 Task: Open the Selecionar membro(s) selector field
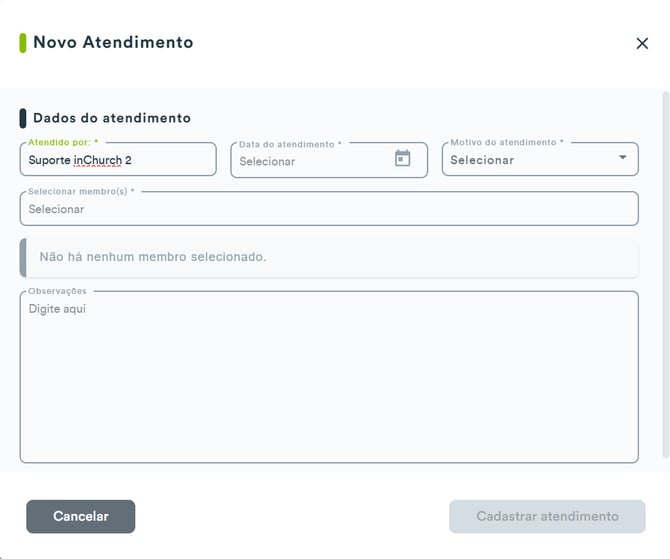pyautogui.click(x=329, y=209)
